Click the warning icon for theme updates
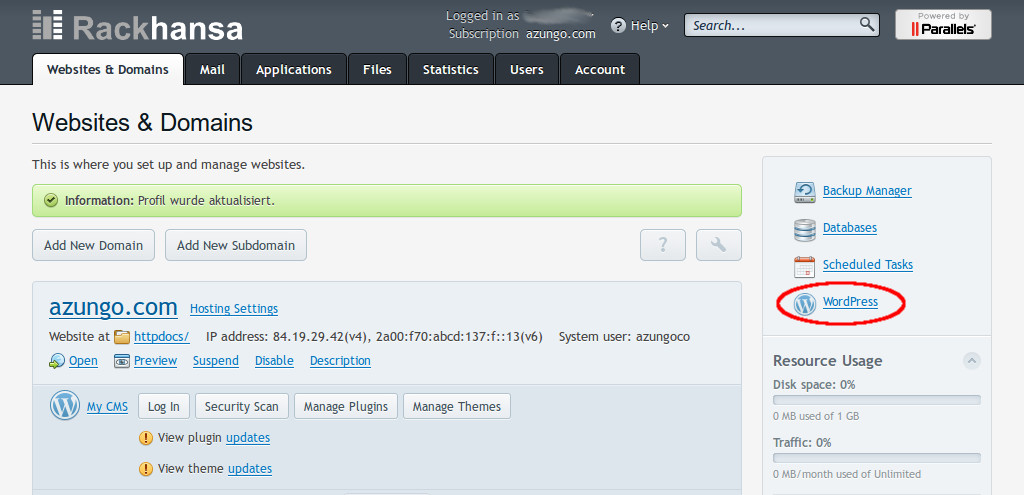 [x=146, y=468]
